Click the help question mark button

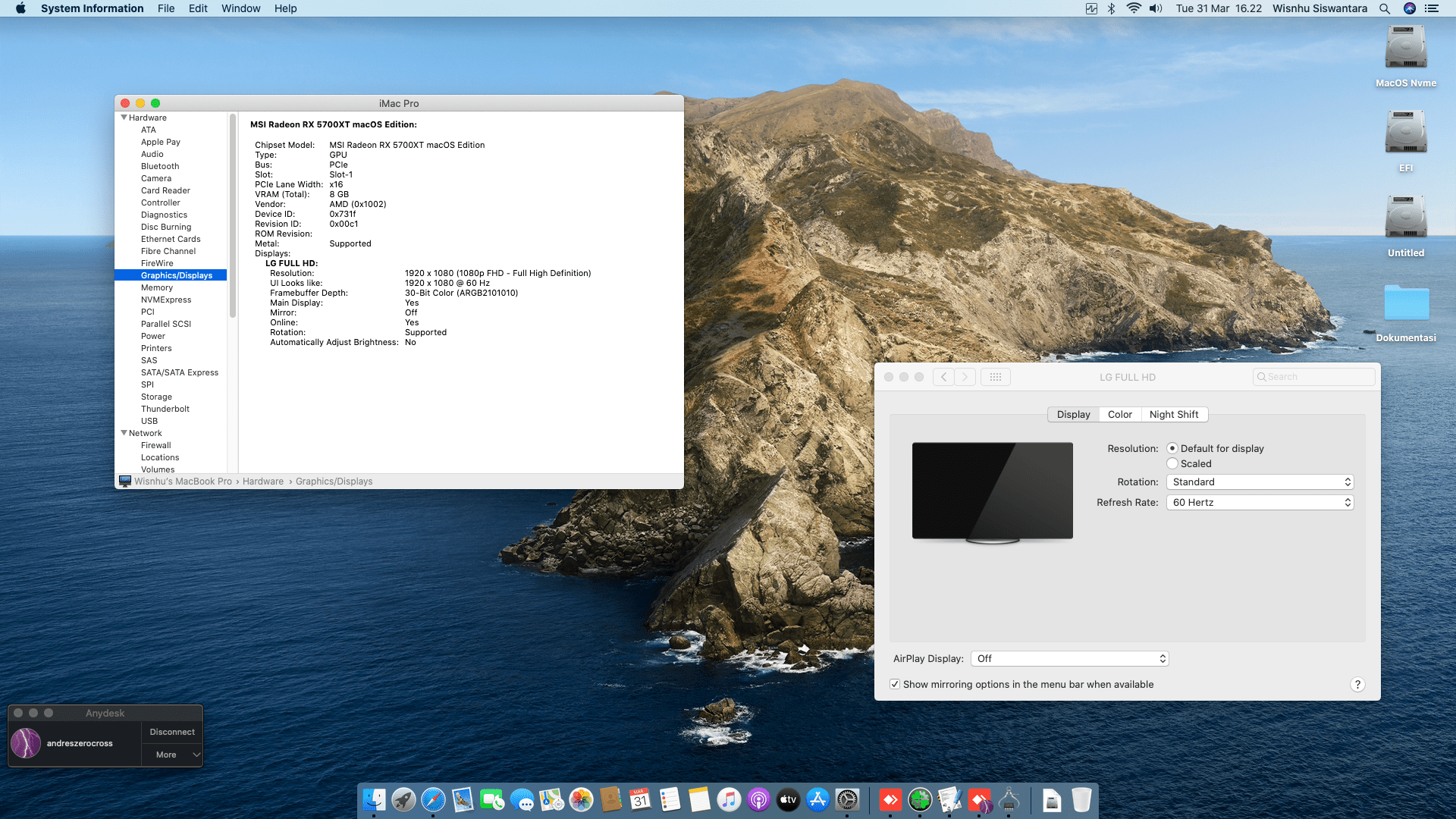(x=1357, y=685)
